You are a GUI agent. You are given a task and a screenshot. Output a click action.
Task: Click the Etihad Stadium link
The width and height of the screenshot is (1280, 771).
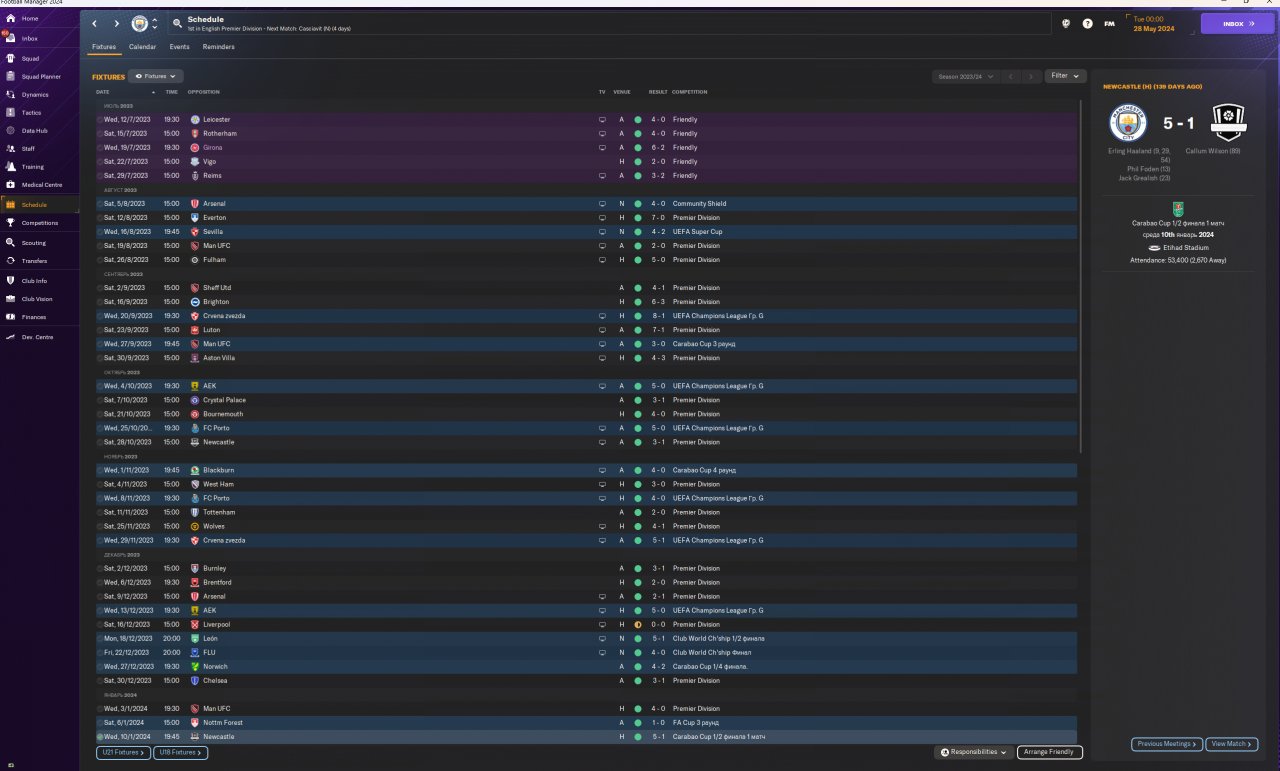click(1184, 247)
